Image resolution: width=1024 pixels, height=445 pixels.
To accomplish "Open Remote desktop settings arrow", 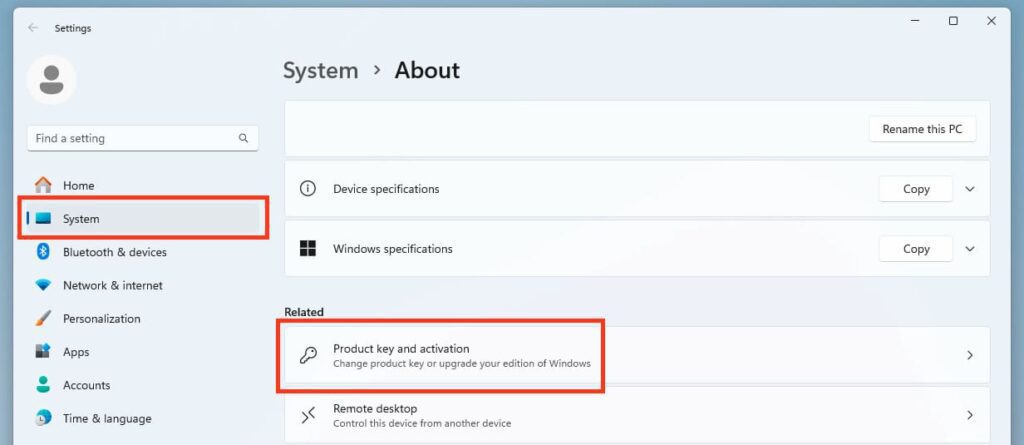I will [x=970, y=415].
